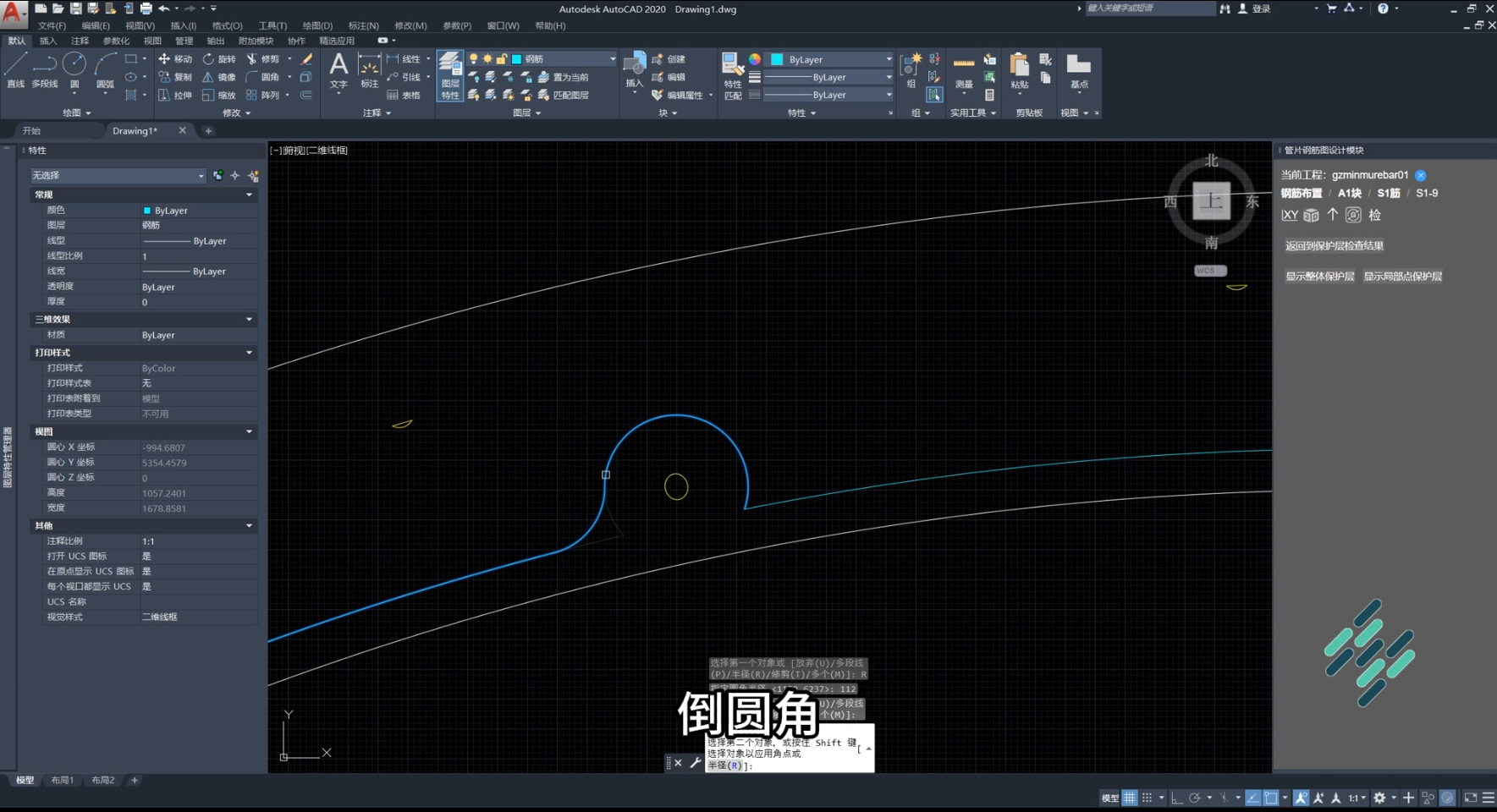This screenshot has width=1497, height=812.
Task: Switch to the 开始 document tab
Action: 31,131
